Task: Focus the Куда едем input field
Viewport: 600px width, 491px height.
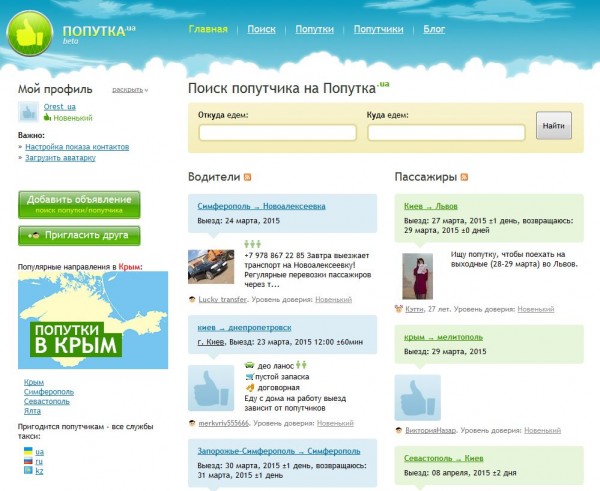Action: 445,132
